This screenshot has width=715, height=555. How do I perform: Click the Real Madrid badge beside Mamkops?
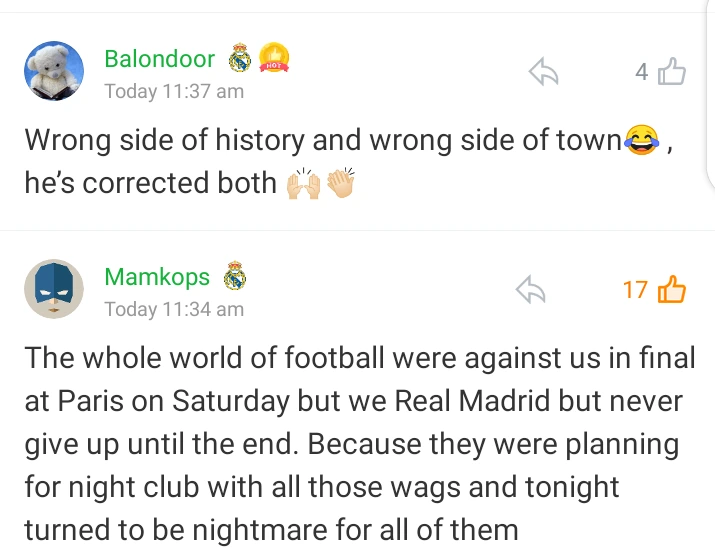(234, 276)
